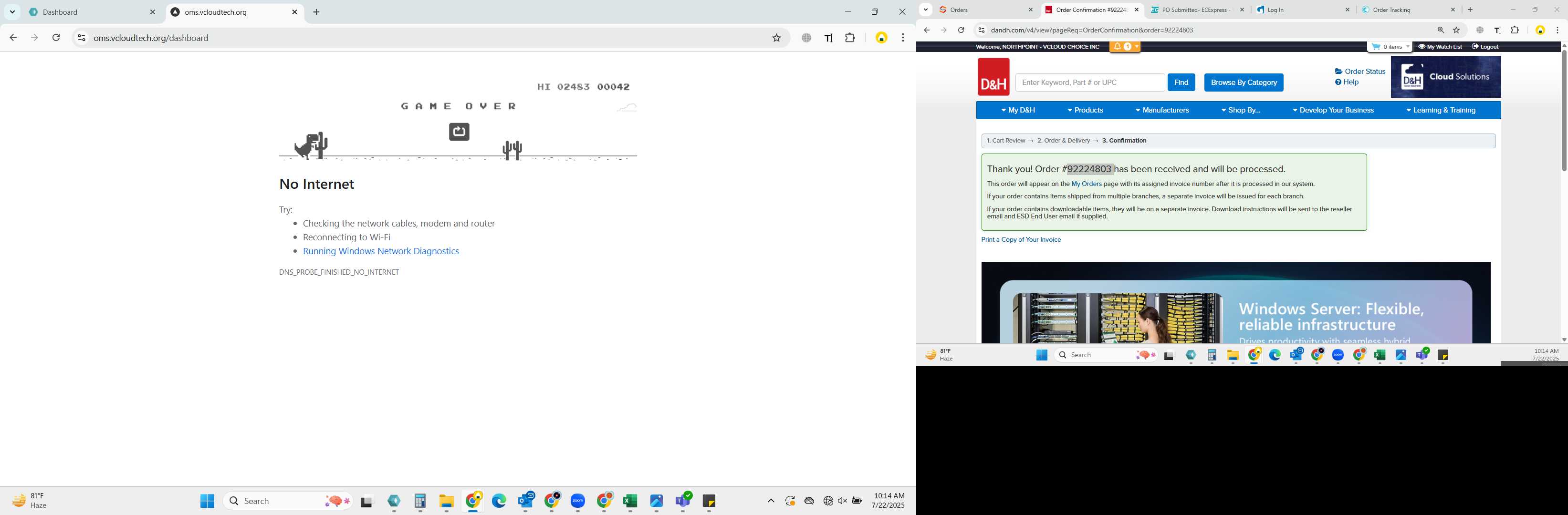This screenshot has height=515, width=1568.
Task: Open Task View on the left taskbar
Action: [366, 502]
